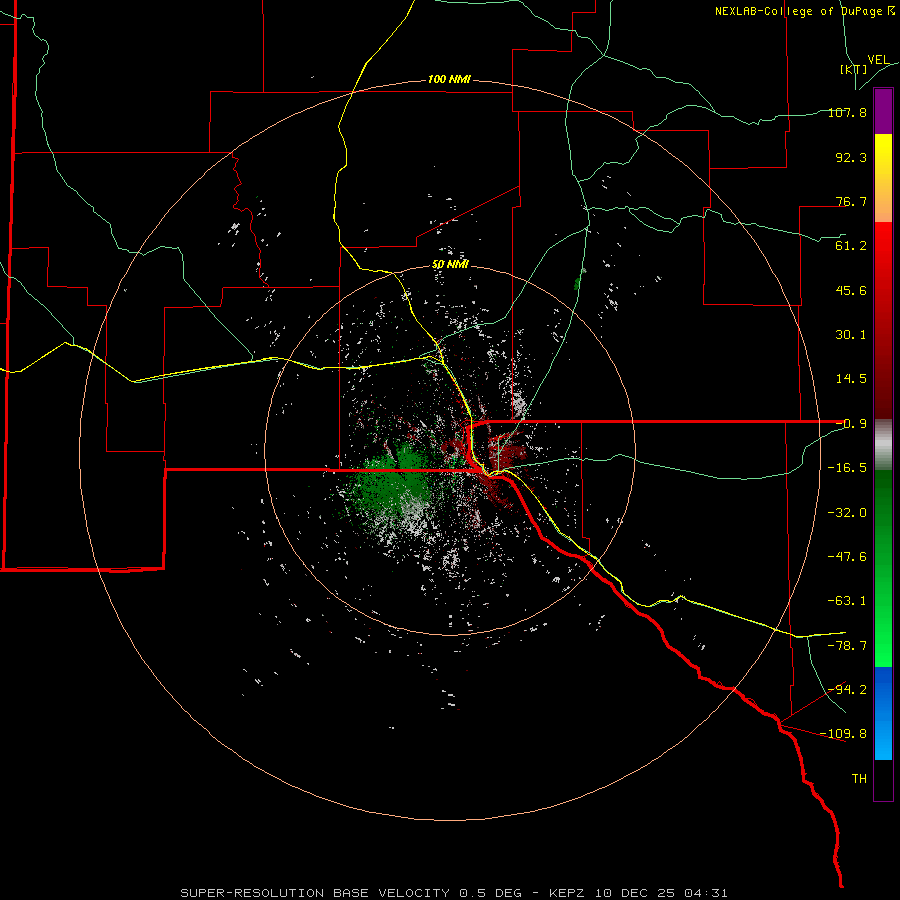Viewport: 900px width, 900px height.
Task: Click the 45.6 legend value
Action: click(851, 290)
